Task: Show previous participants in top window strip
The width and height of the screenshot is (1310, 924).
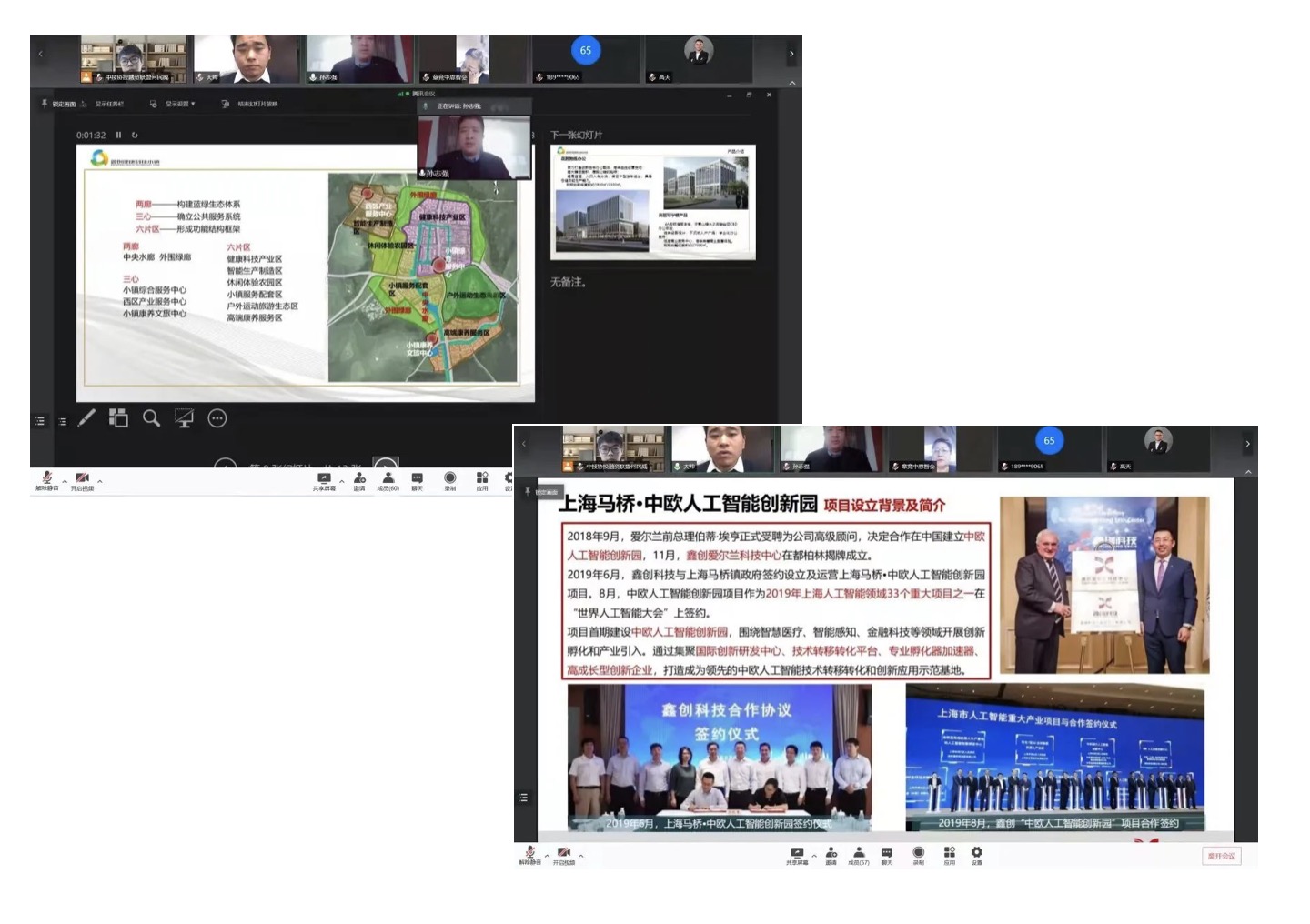Action: (x=40, y=54)
